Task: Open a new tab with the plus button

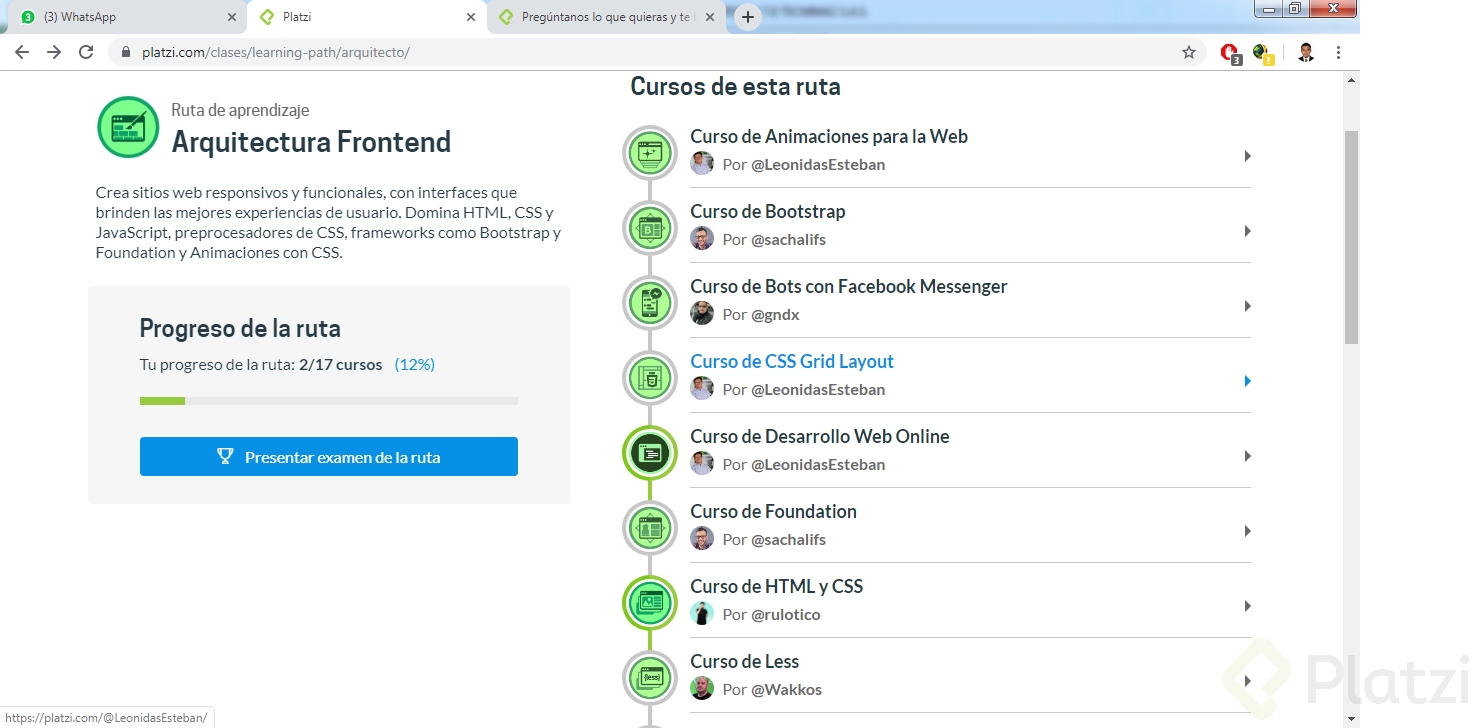Action: [747, 17]
